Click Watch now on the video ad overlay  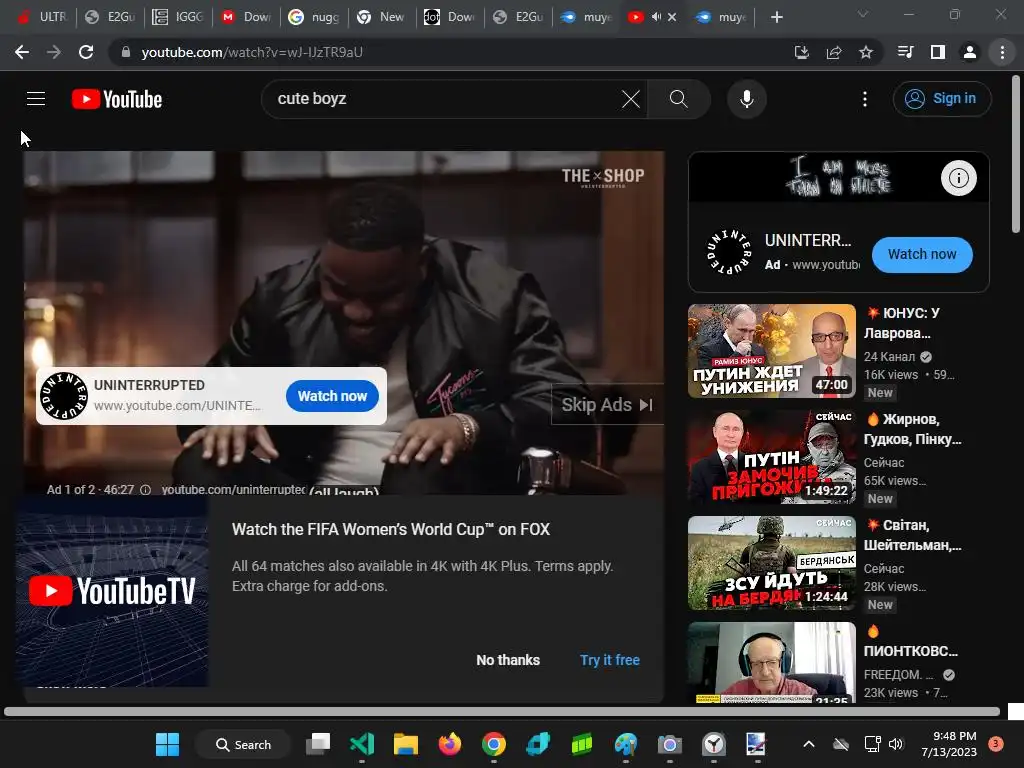coord(332,396)
